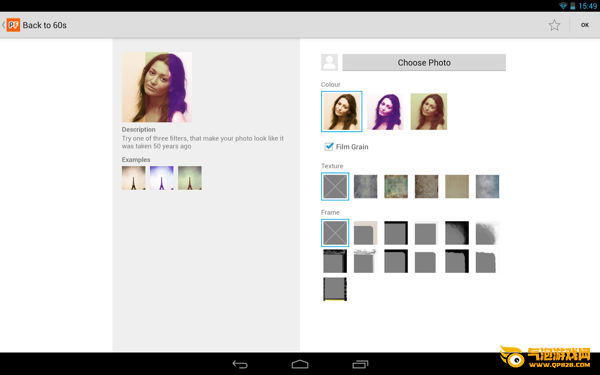This screenshot has height=375, width=600.
Task: Tap the Android home navigation icon
Action: 300,364
